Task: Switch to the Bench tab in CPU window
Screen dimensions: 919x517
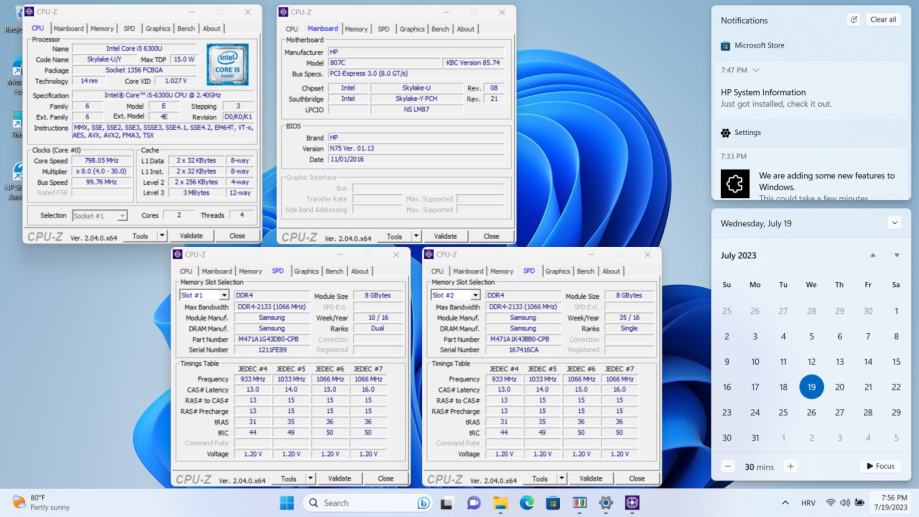Action: (x=187, y=29)
